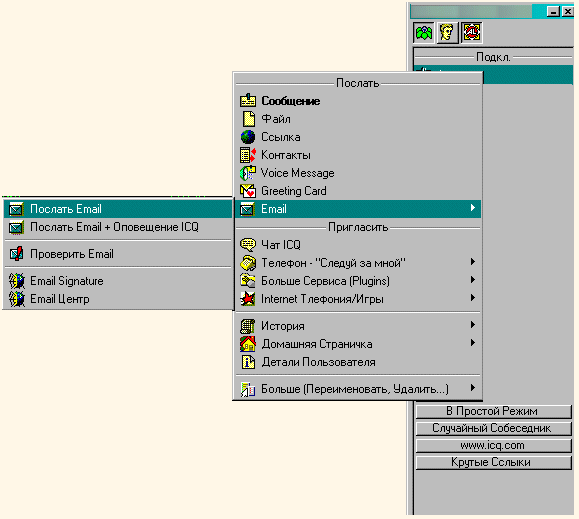This screenshot has width=579, height=519.
Task: Select Чат ICQ menu entry
Action: (x=358, y=245)
